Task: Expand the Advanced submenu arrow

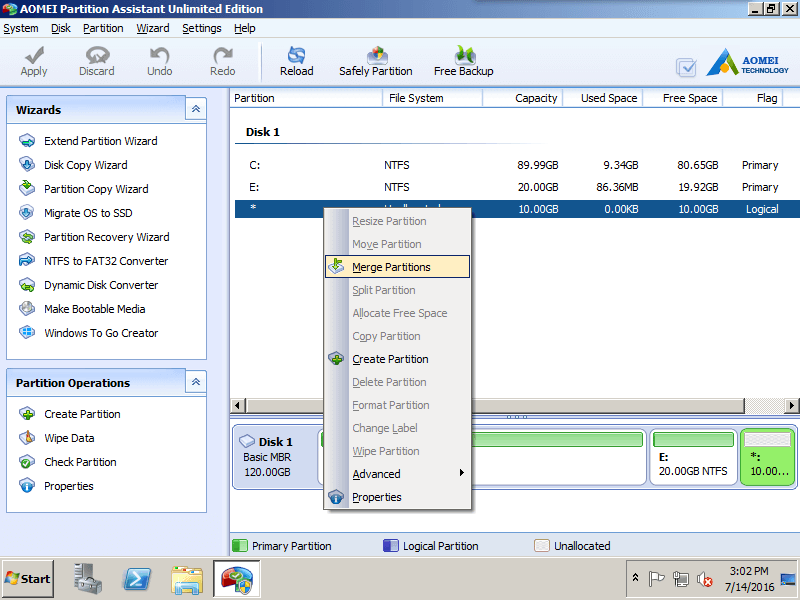Action: tap(461, 473)
